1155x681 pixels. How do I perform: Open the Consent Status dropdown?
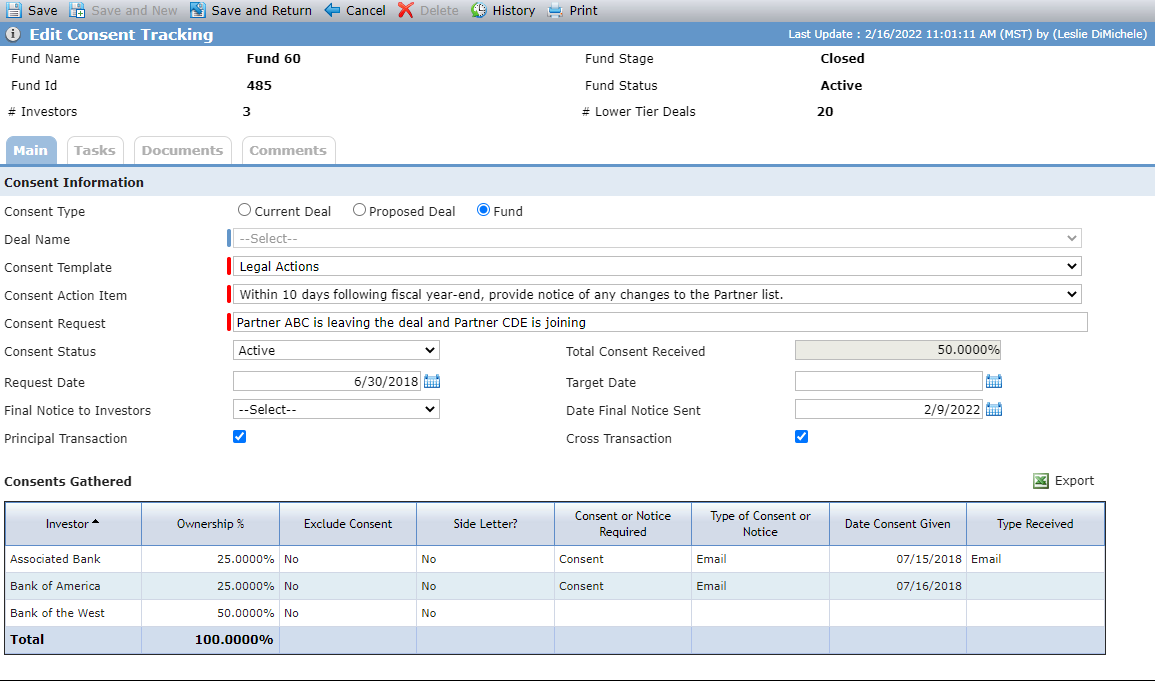(336, 350)
